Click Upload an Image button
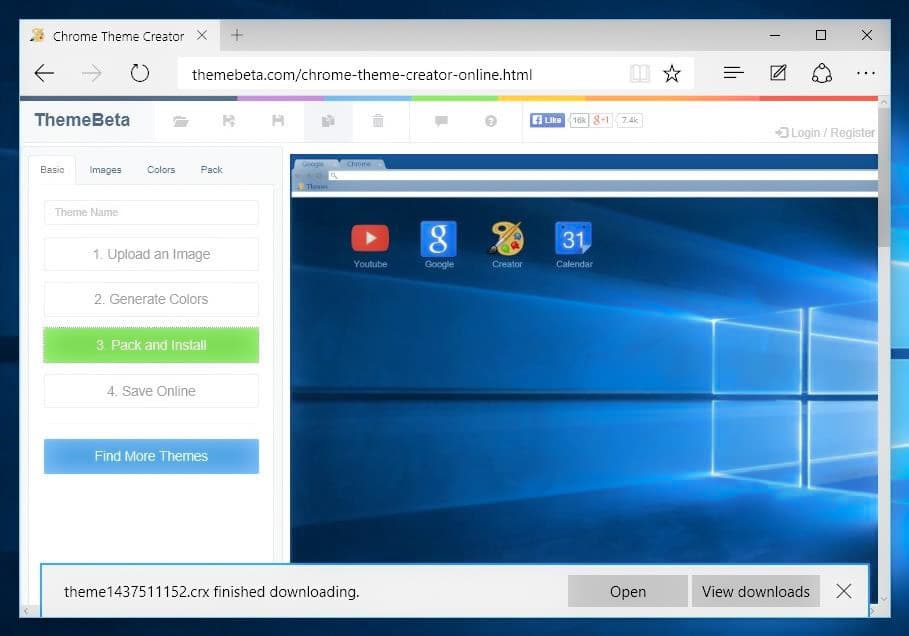This screenshot has width=909, height=636. click(151, 254)
